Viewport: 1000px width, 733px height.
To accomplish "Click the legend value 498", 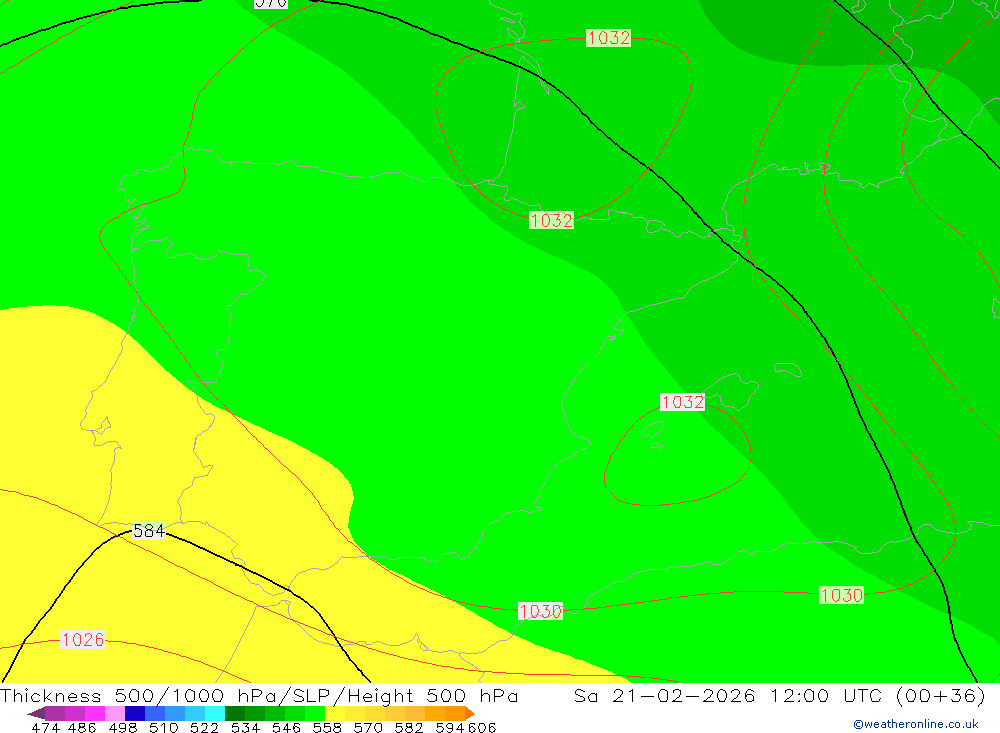I will click(123, 727).
